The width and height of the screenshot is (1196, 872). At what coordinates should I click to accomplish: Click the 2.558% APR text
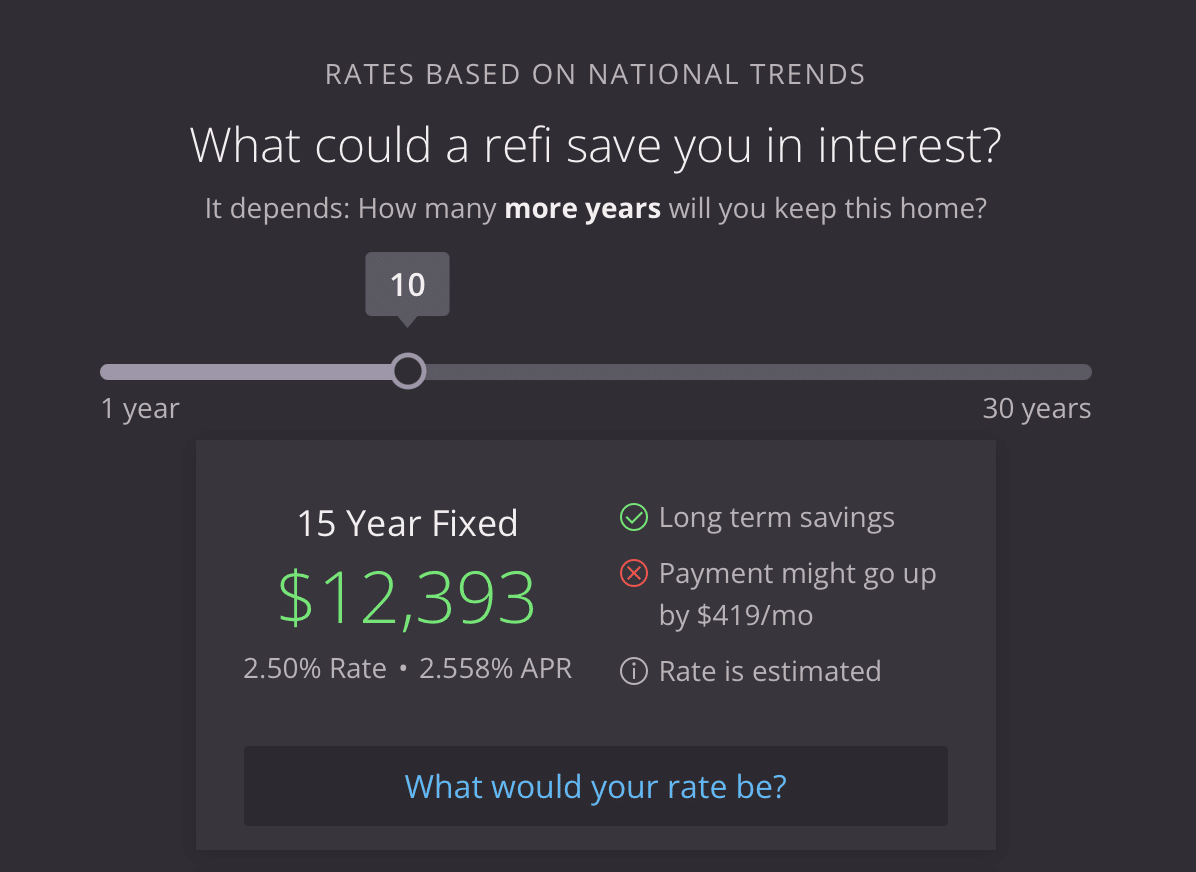point(496,667)
